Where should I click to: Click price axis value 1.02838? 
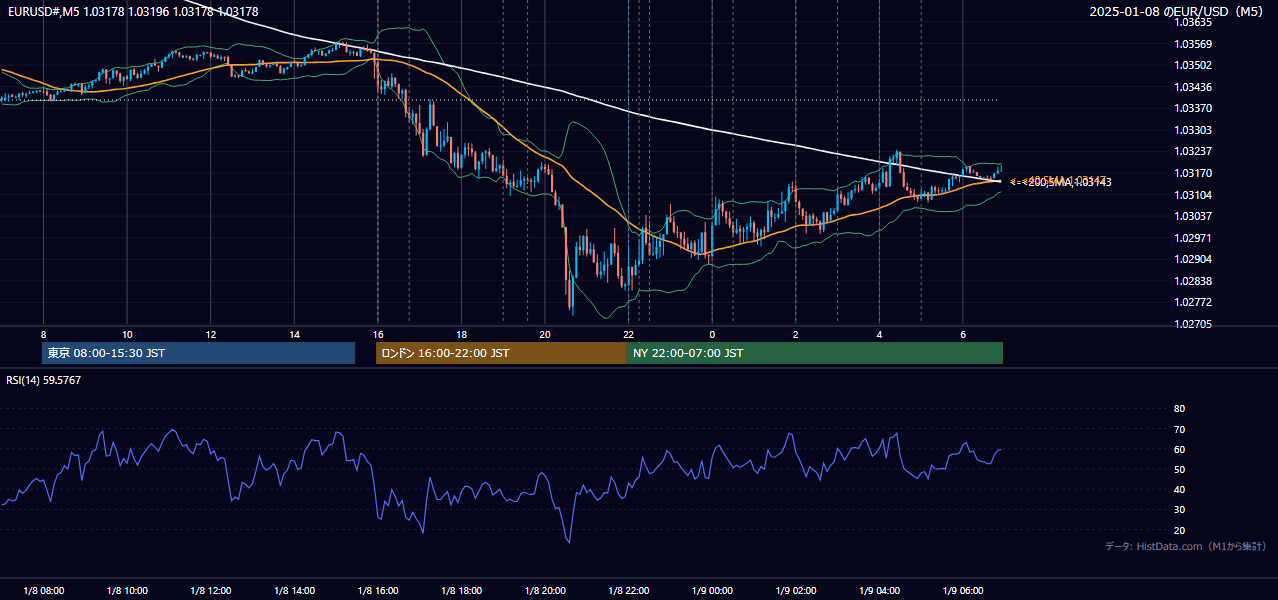(1192, 281)
